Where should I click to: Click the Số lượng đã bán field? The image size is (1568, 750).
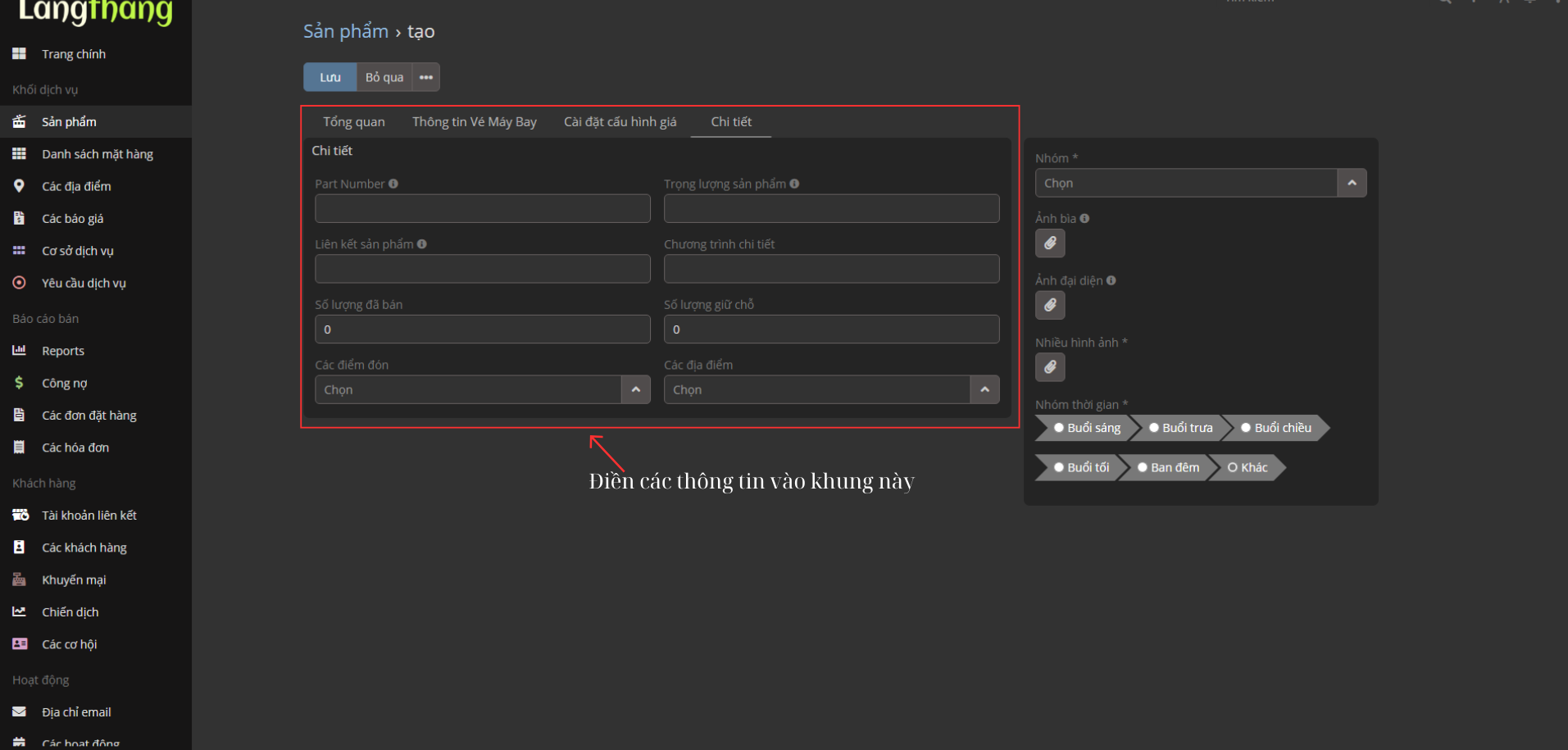(482, 330)
